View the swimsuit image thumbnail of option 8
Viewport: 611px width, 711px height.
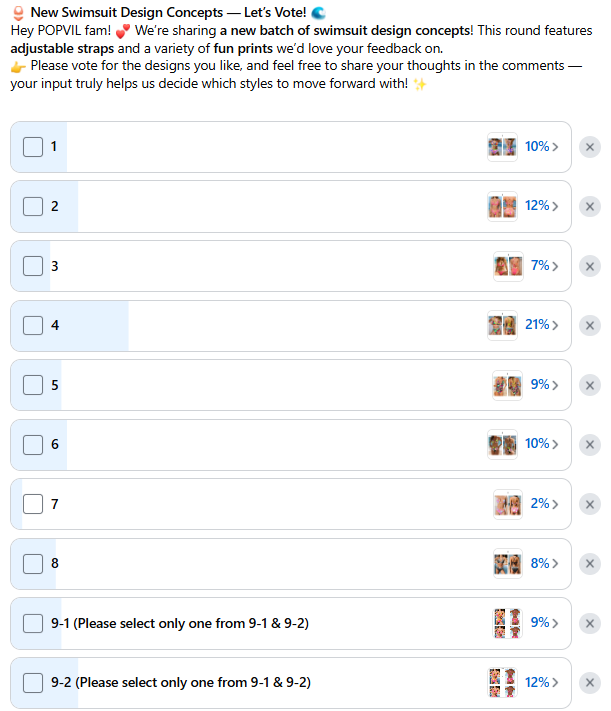508,564
